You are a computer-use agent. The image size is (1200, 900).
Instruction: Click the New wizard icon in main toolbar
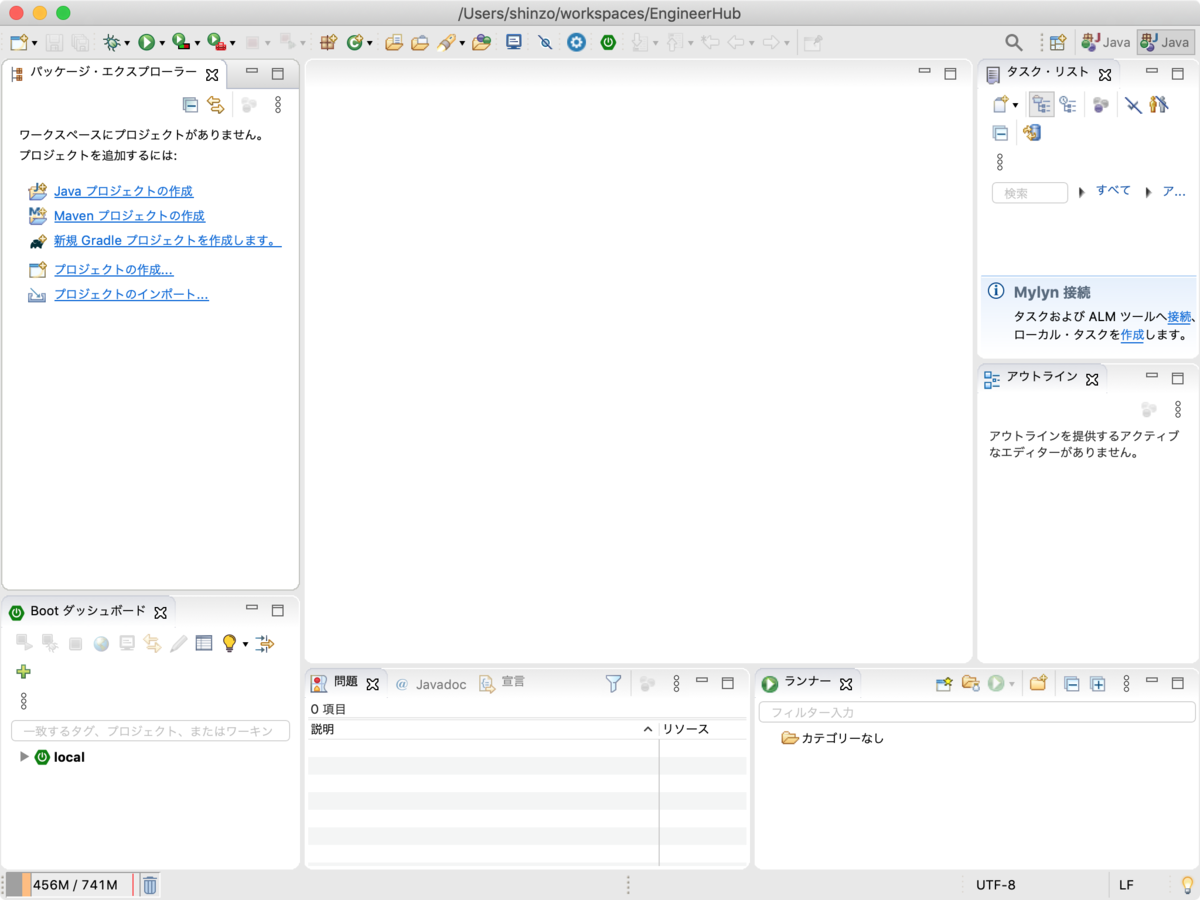coord(18,43)
